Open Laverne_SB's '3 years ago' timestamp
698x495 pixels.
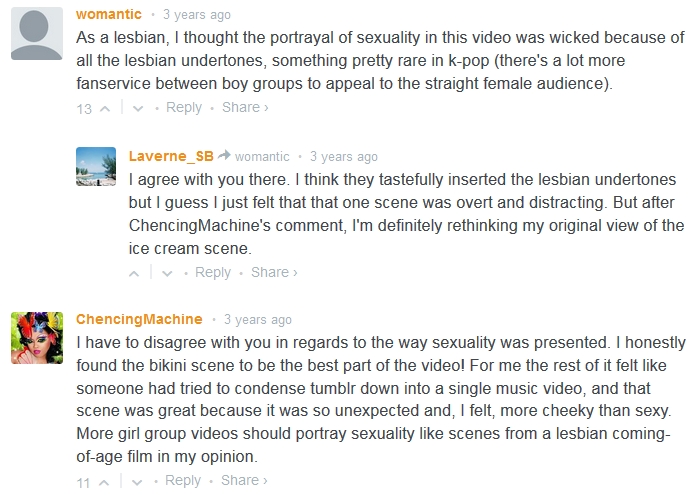344,157
